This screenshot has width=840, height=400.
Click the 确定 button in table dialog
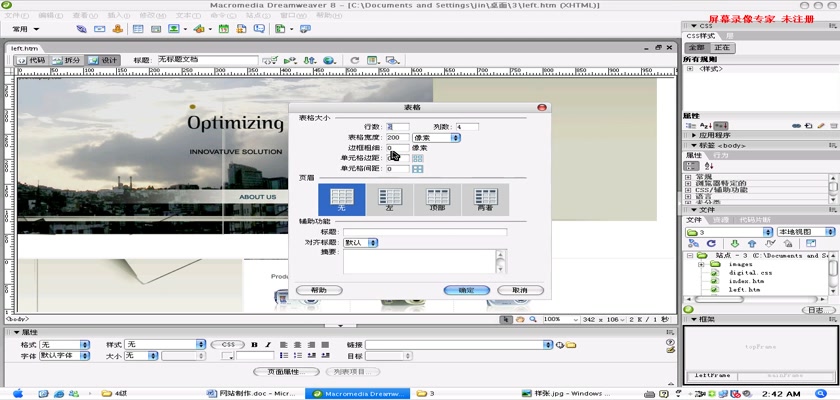(467, 290)
